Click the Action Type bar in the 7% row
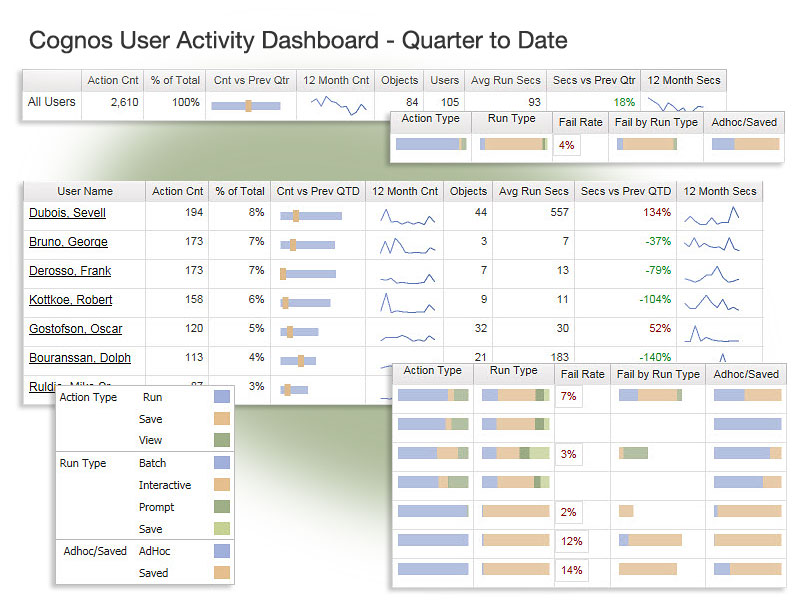 433,395
